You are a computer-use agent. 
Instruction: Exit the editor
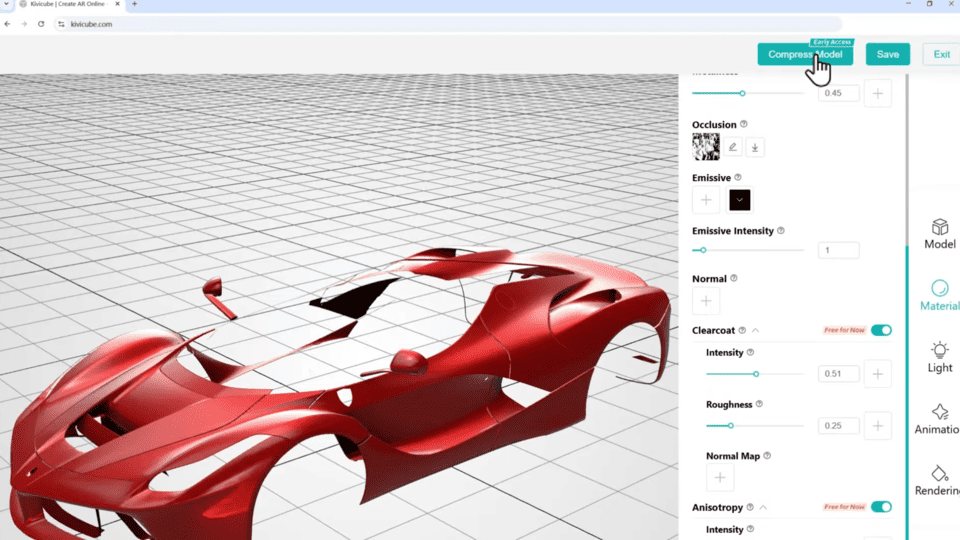point(942,54)
